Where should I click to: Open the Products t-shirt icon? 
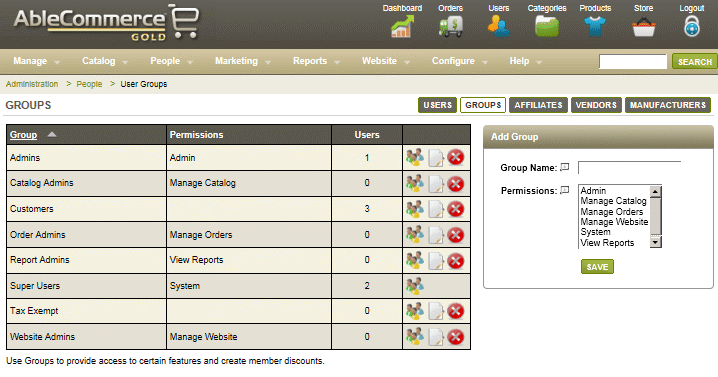coord(595,27)
